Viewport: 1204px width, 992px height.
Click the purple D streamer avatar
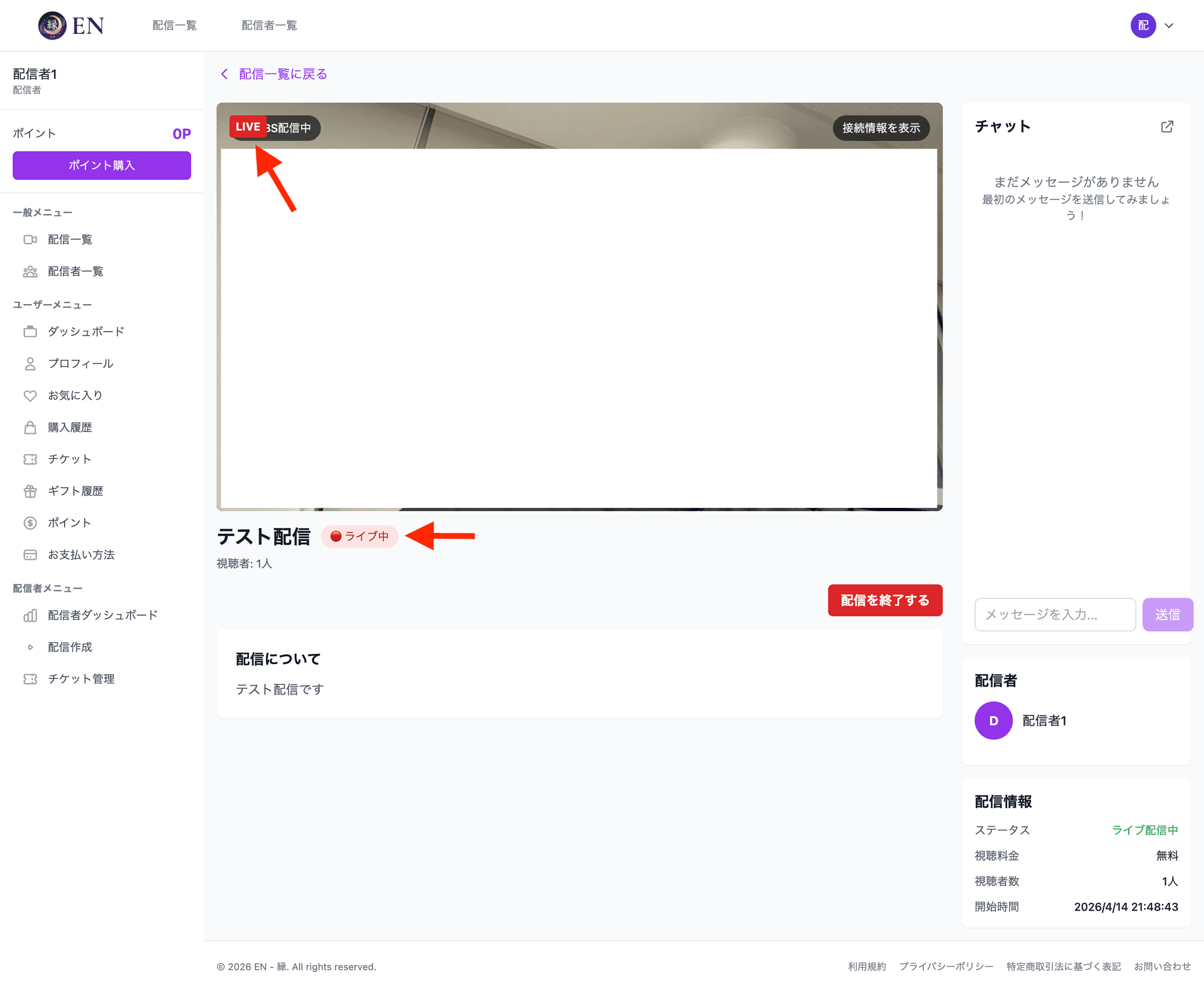click(993, 720)
